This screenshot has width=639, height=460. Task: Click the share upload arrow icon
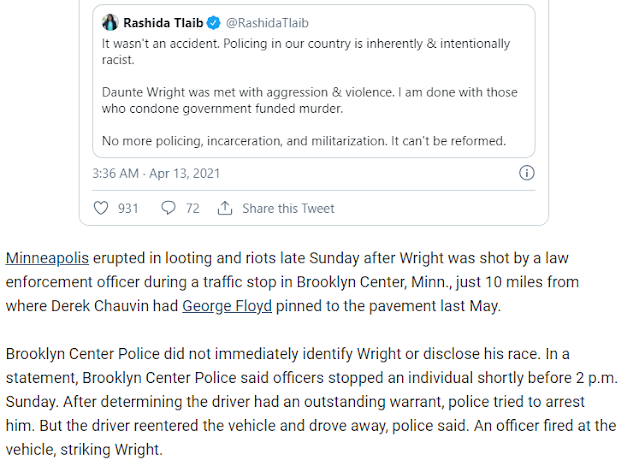click(225, 208)
